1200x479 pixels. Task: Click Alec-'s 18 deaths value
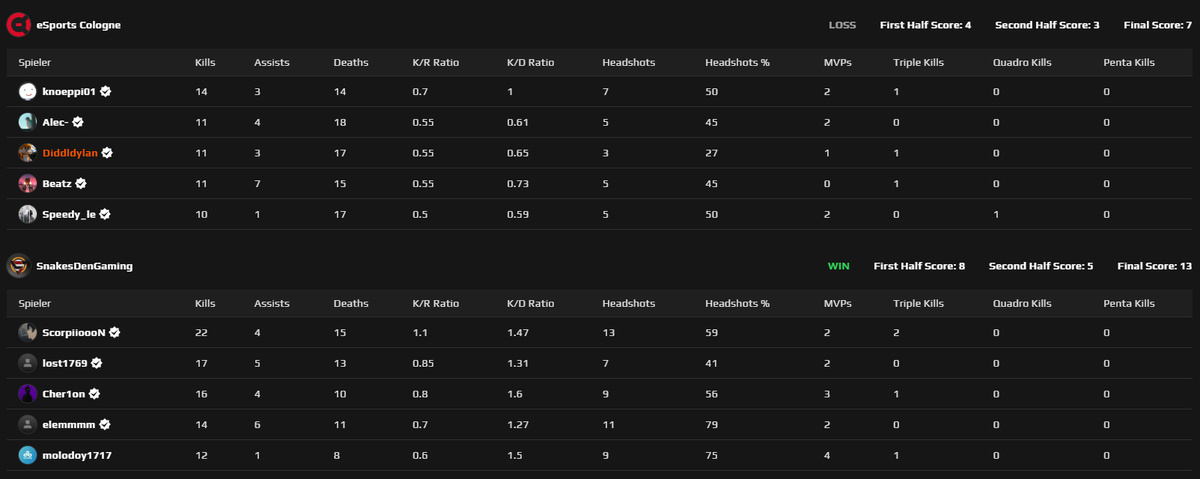coord(340,122)
